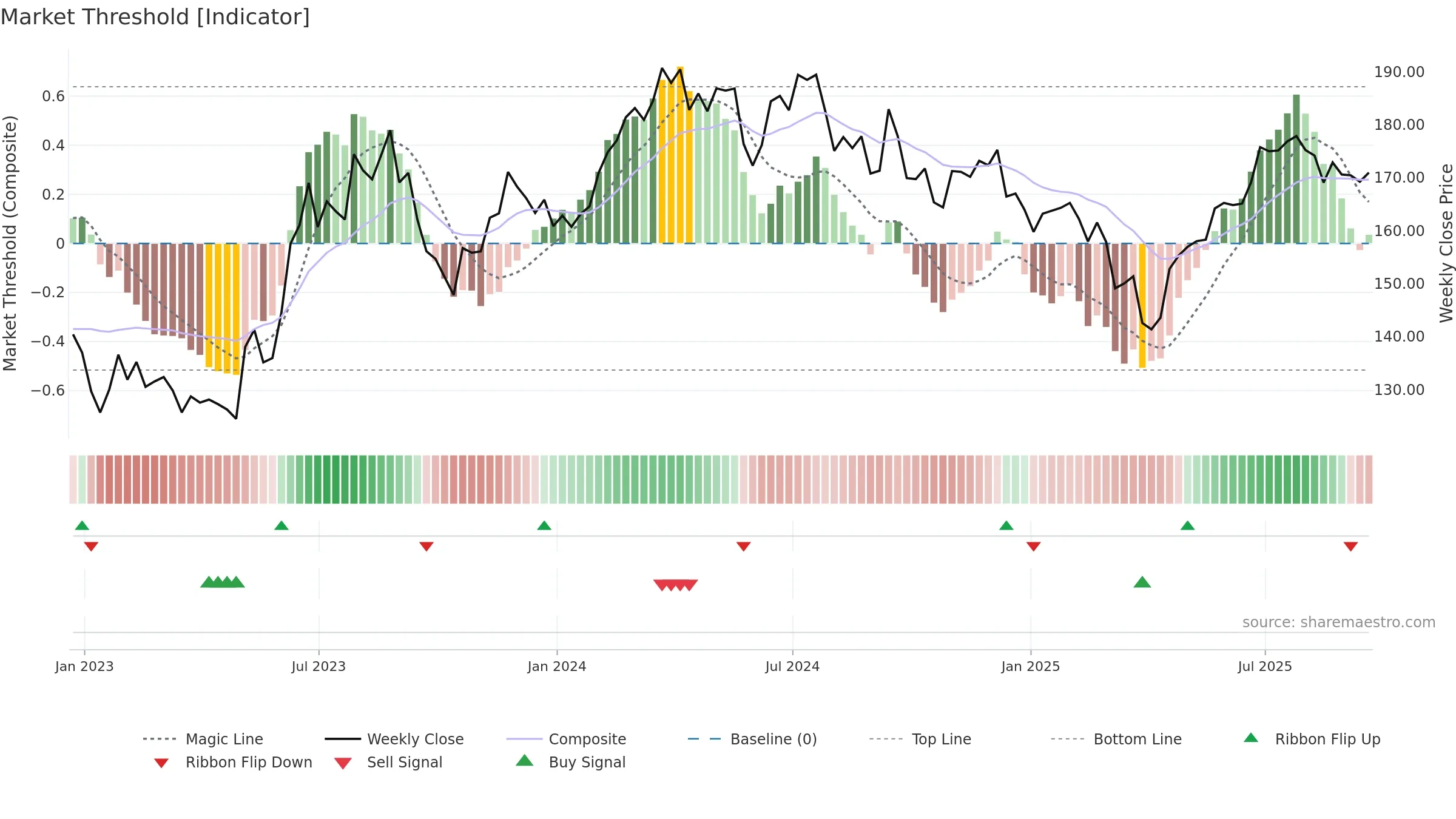Click the 0.6 composite axis label
Viewport: 1456px width, 819px height.
53,96
